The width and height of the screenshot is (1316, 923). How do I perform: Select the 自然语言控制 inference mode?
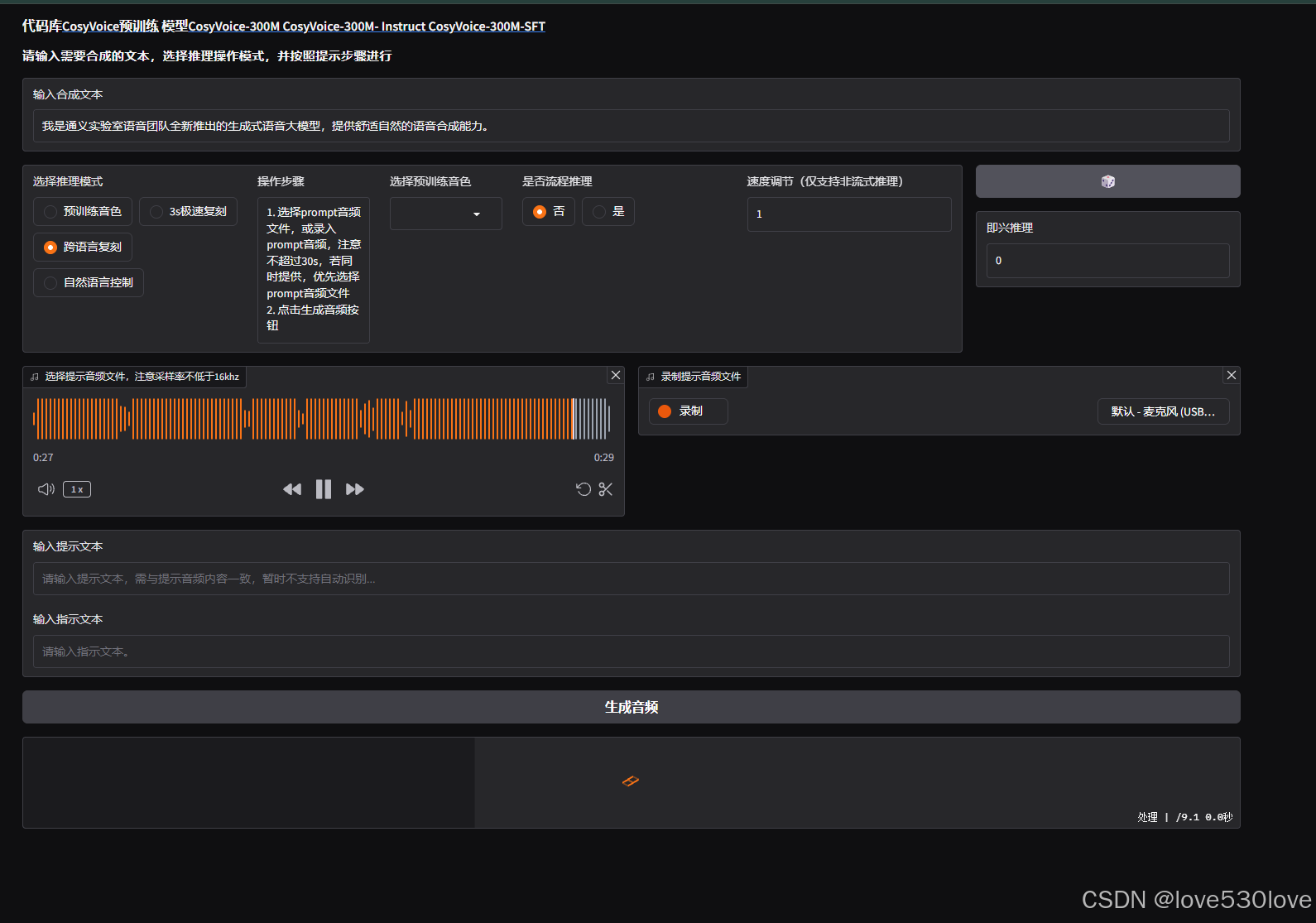point(89,283)
